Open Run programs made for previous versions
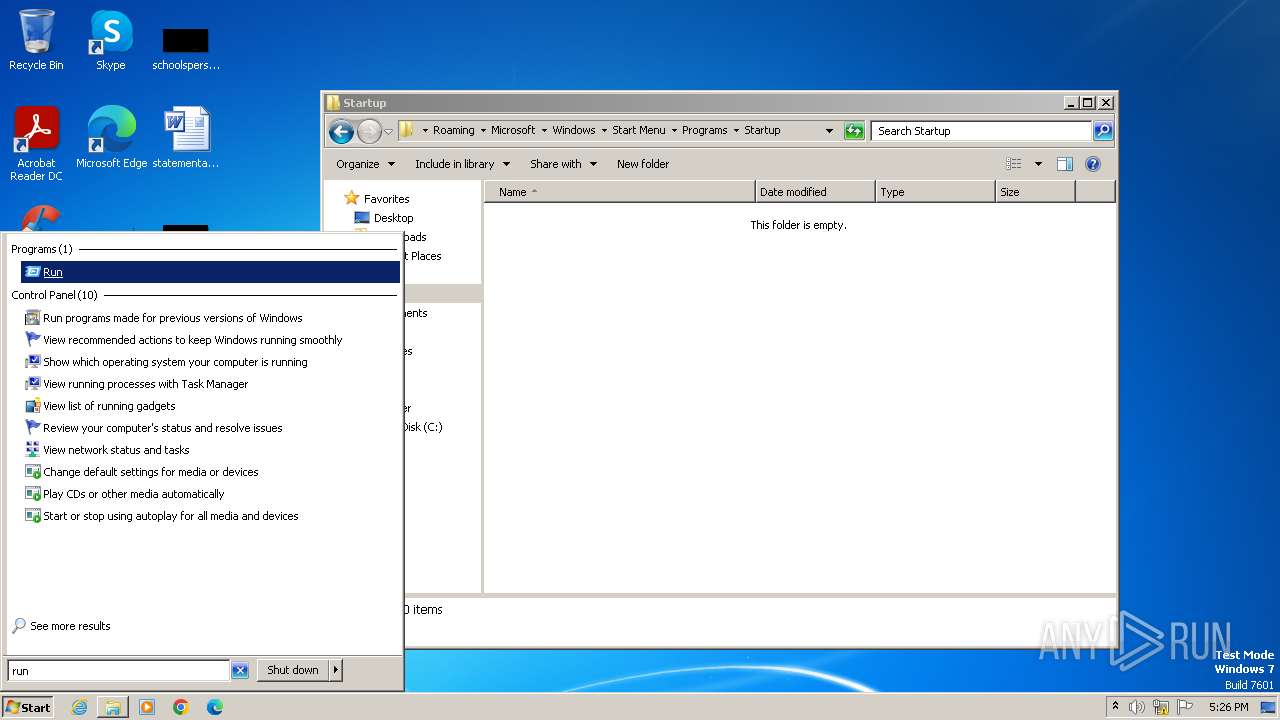Viewport: 1280px width, 720px height. pos(172,318)
